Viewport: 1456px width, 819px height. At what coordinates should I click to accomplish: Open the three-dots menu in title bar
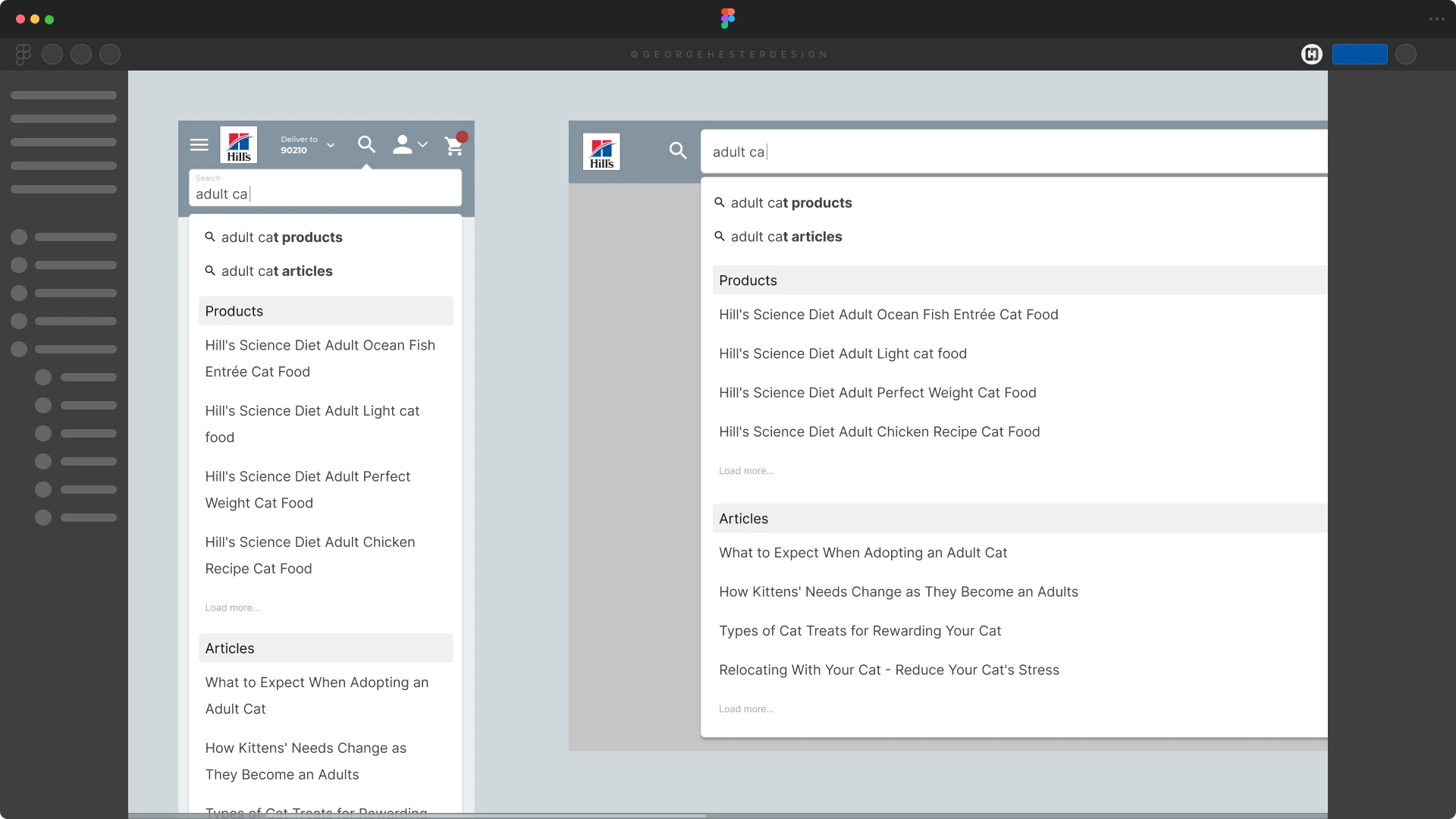pos(1436,19)
